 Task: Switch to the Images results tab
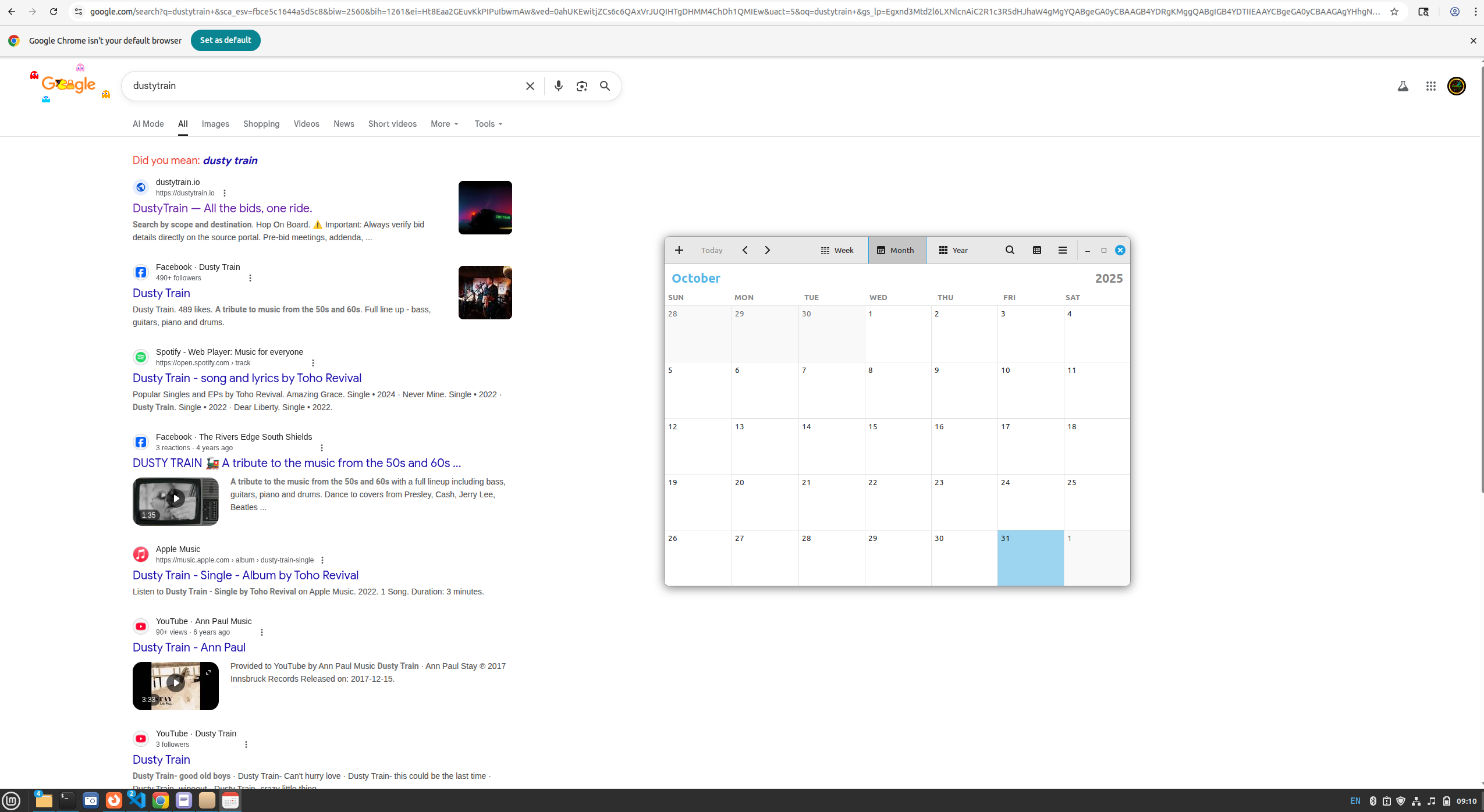[215, 124]
